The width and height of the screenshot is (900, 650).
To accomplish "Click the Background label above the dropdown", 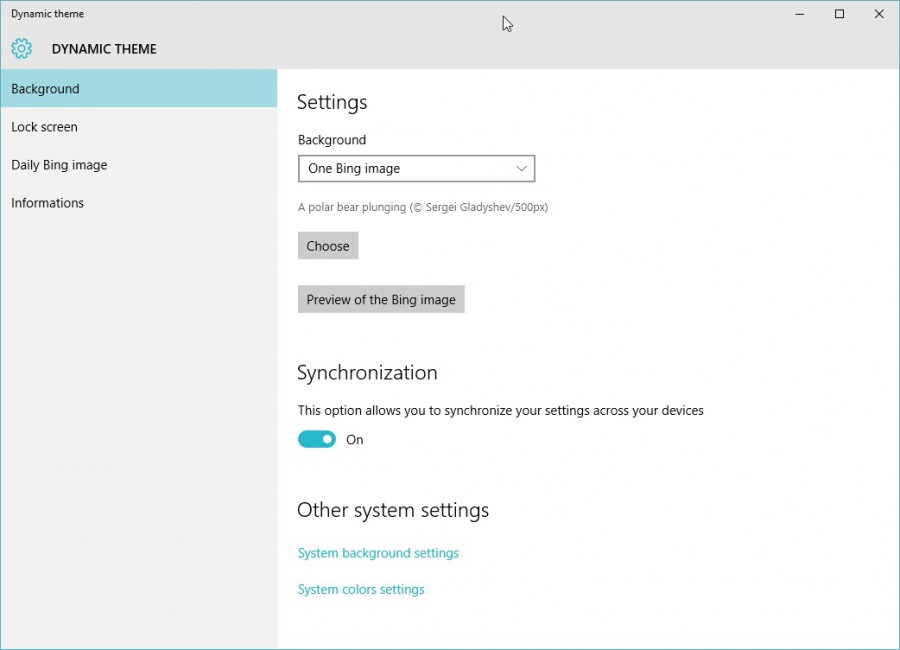I will (x=331, y=139).
